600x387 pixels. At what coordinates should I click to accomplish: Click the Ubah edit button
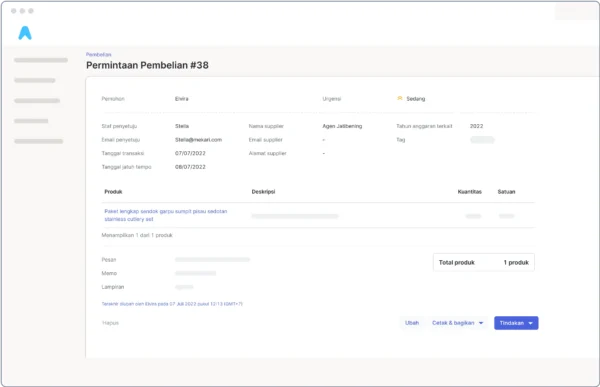(x=412, y=323)
